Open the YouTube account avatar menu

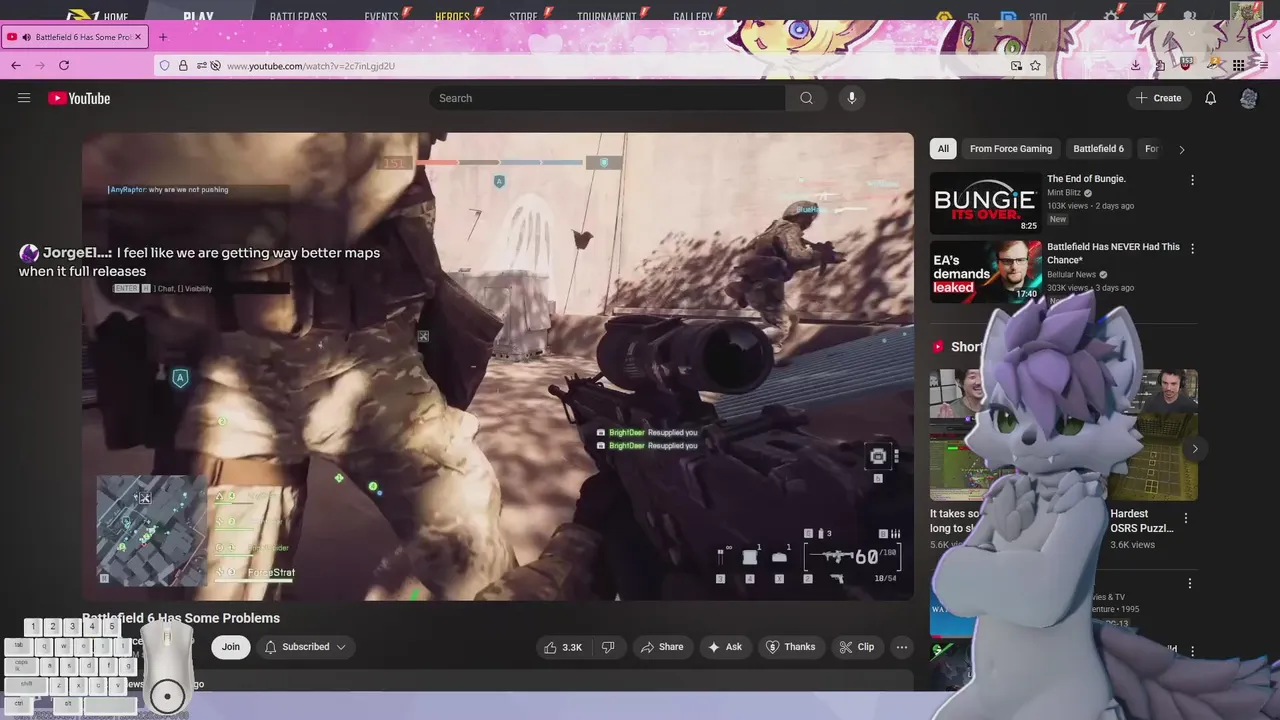(x=1248, y=98)
